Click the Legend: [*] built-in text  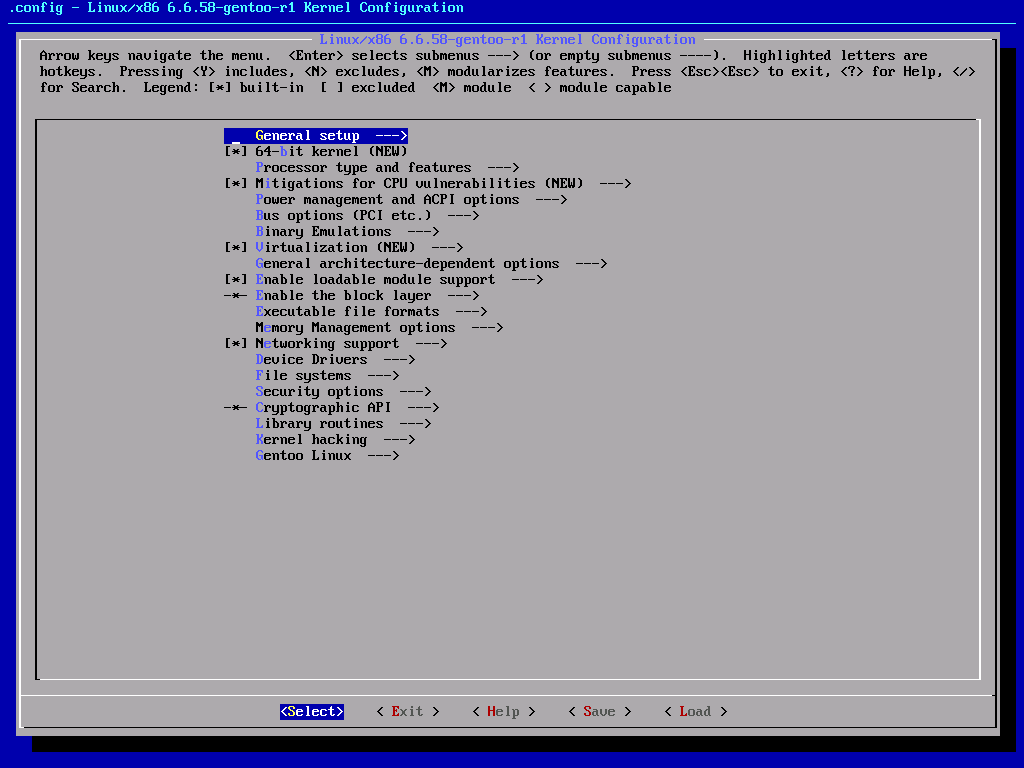224,88
